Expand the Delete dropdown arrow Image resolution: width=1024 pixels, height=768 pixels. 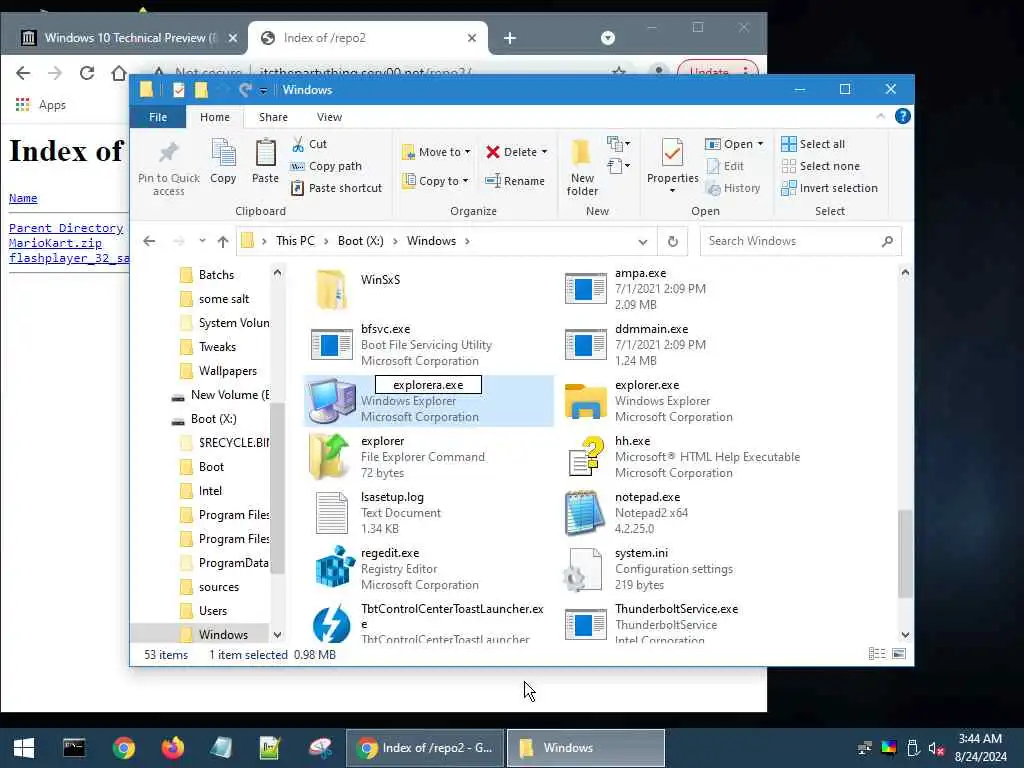(544, 152)
